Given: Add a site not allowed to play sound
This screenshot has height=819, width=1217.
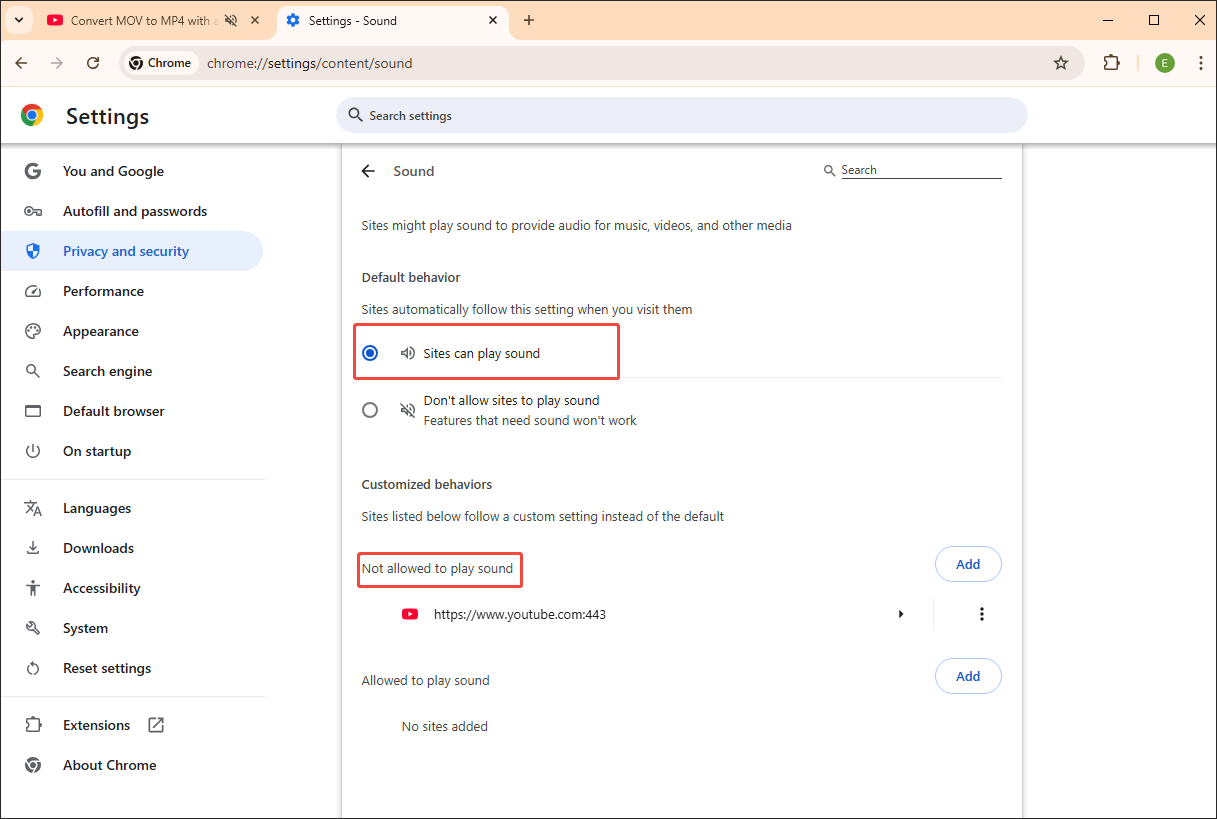Looking at the screenshot, I should [967, 564].
